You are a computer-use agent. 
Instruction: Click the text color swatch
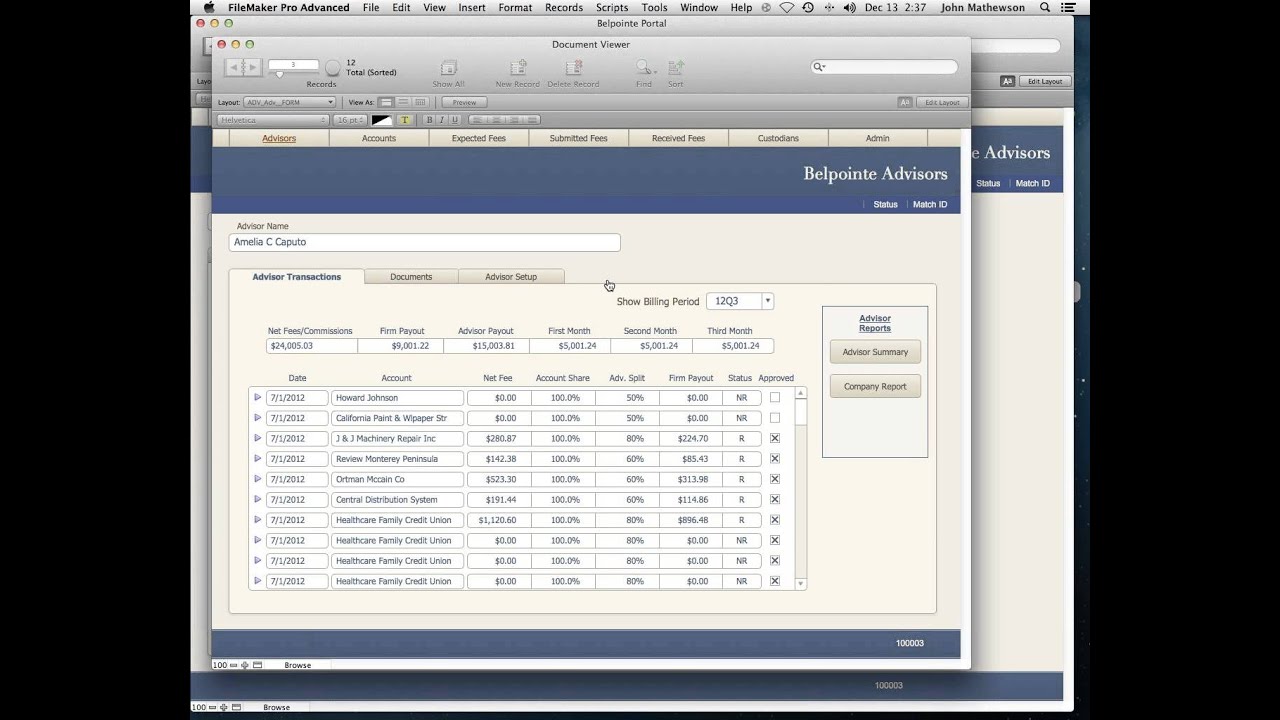tap(382, 120)
